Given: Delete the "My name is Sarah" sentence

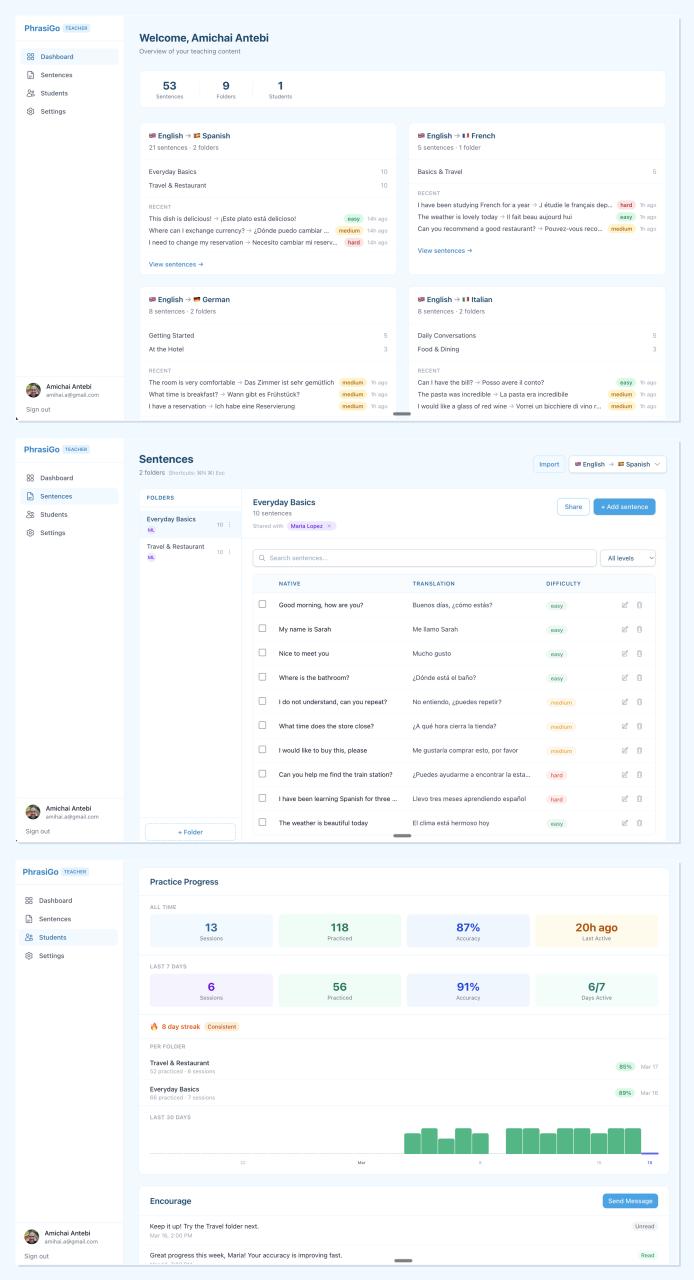Looking at the screenshot, I should (640, 629).
